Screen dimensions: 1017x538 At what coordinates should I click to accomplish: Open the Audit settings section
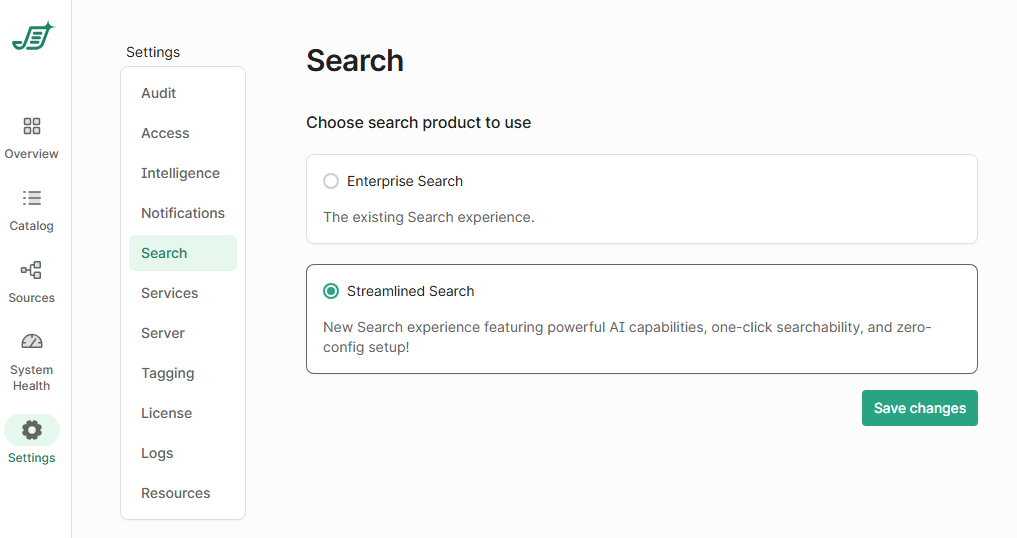[x=159, y=93]
